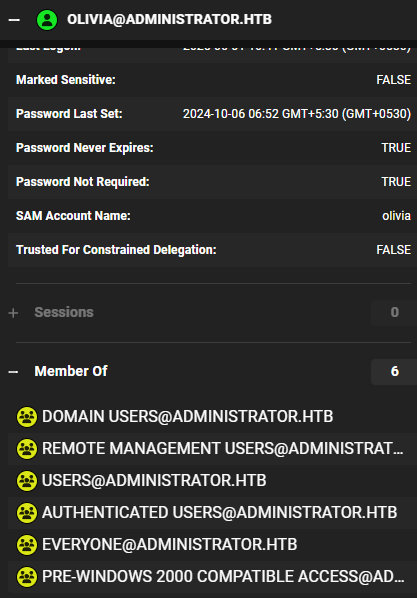Click the Password Not Required TRUE value
Viewport: 417px width, 598px height.
click(396, 182)
